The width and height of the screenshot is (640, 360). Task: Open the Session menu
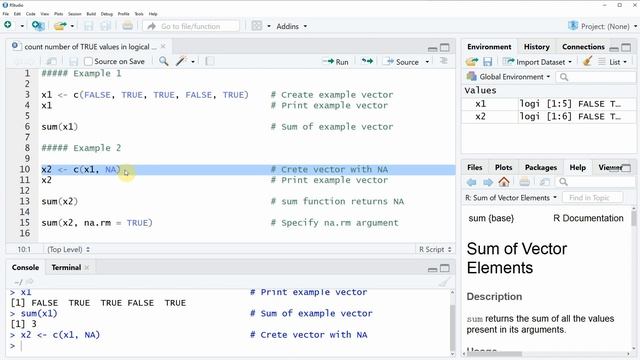75,14
